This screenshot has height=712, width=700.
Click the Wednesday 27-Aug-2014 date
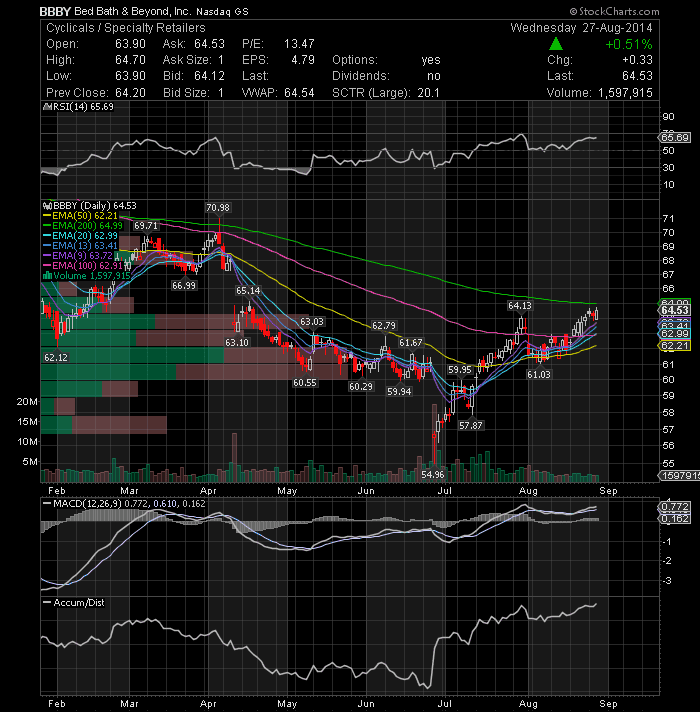click(581, 28)
